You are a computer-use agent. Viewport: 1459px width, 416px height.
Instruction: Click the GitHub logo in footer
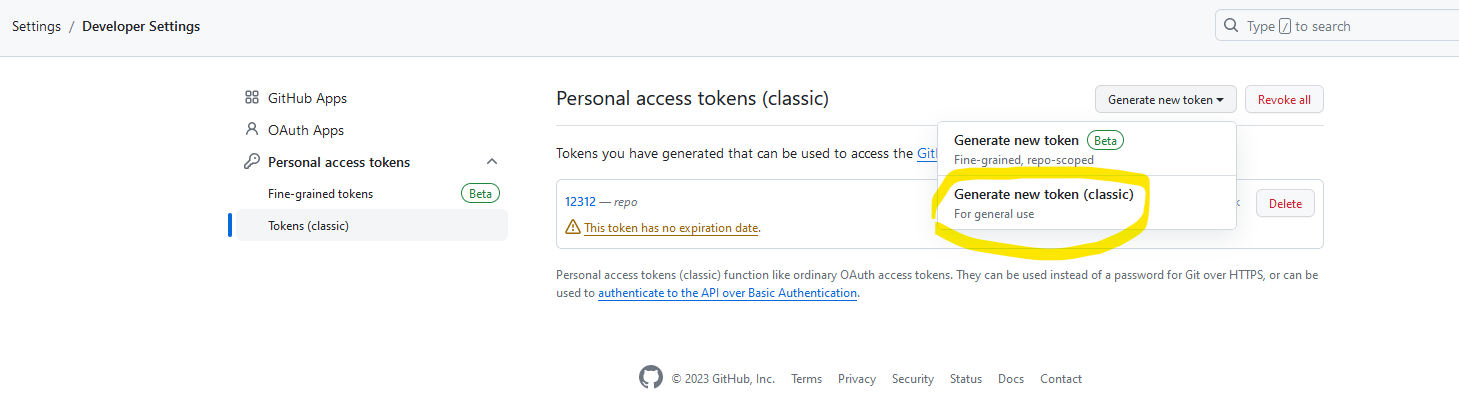pos(651,378)
